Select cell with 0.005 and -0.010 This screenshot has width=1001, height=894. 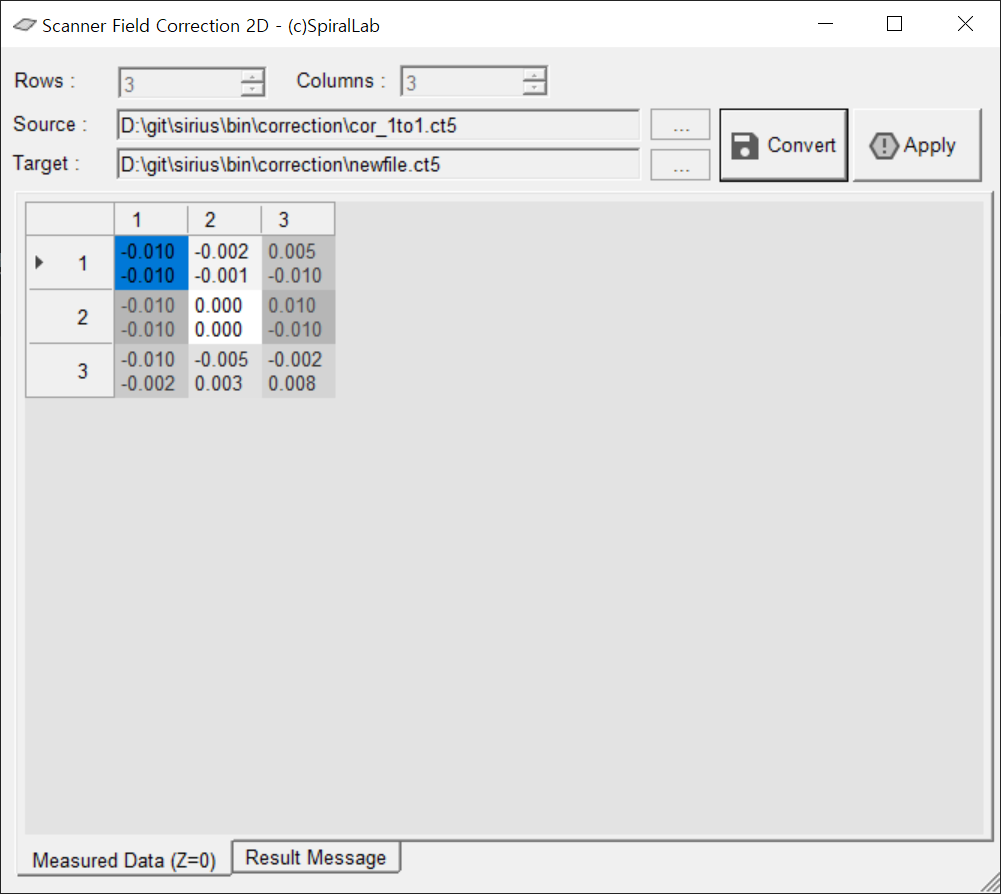(298, 263)
